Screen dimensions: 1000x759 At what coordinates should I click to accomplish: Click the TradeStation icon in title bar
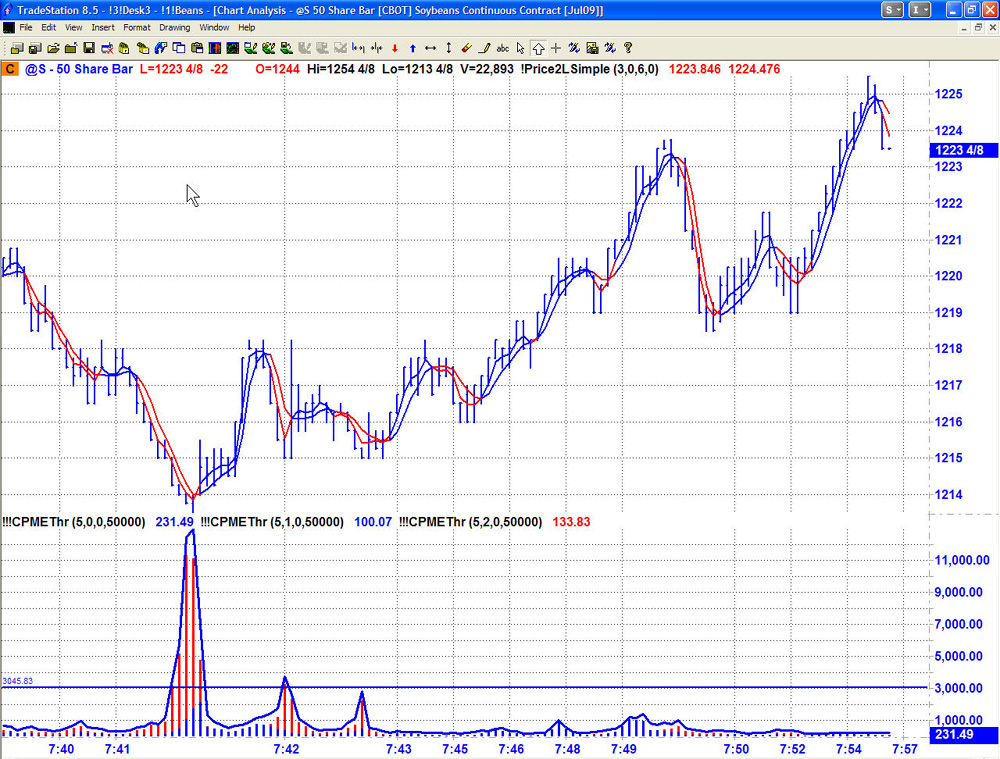[x=8, y=10]
